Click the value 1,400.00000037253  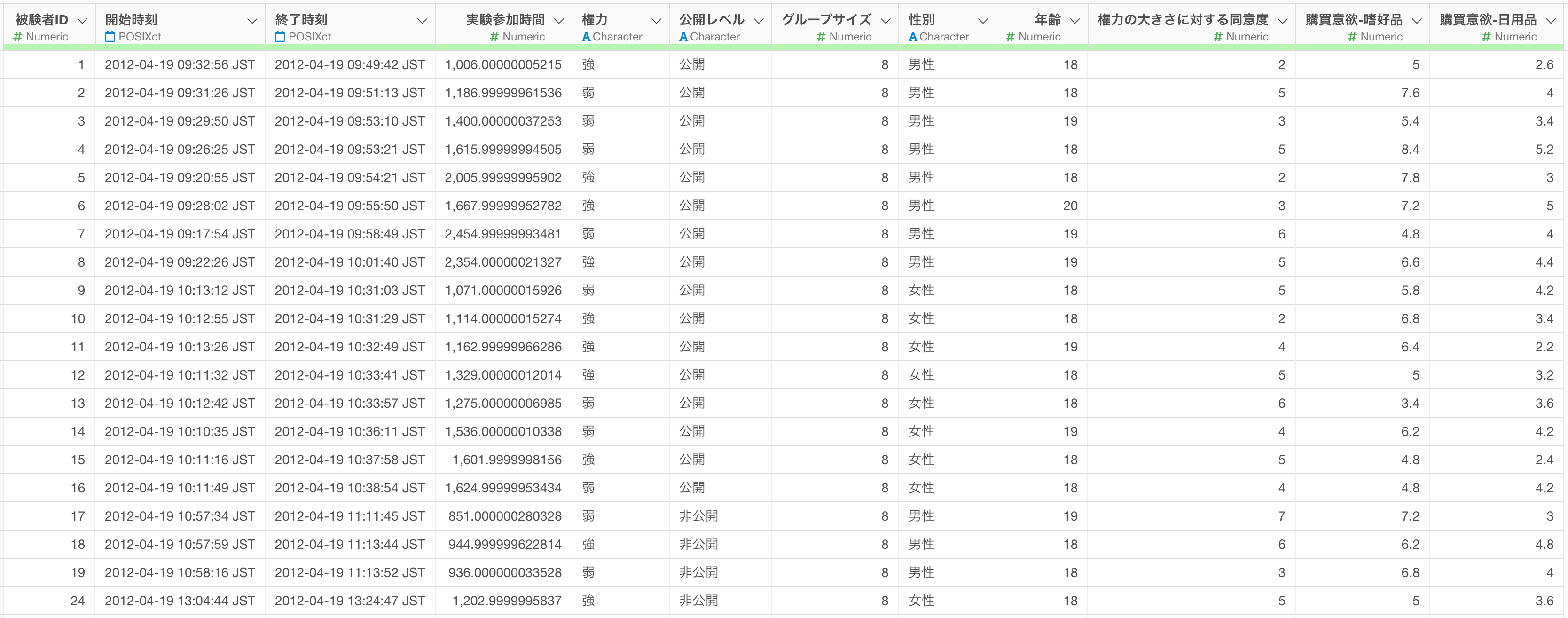[x=503, y=121]
